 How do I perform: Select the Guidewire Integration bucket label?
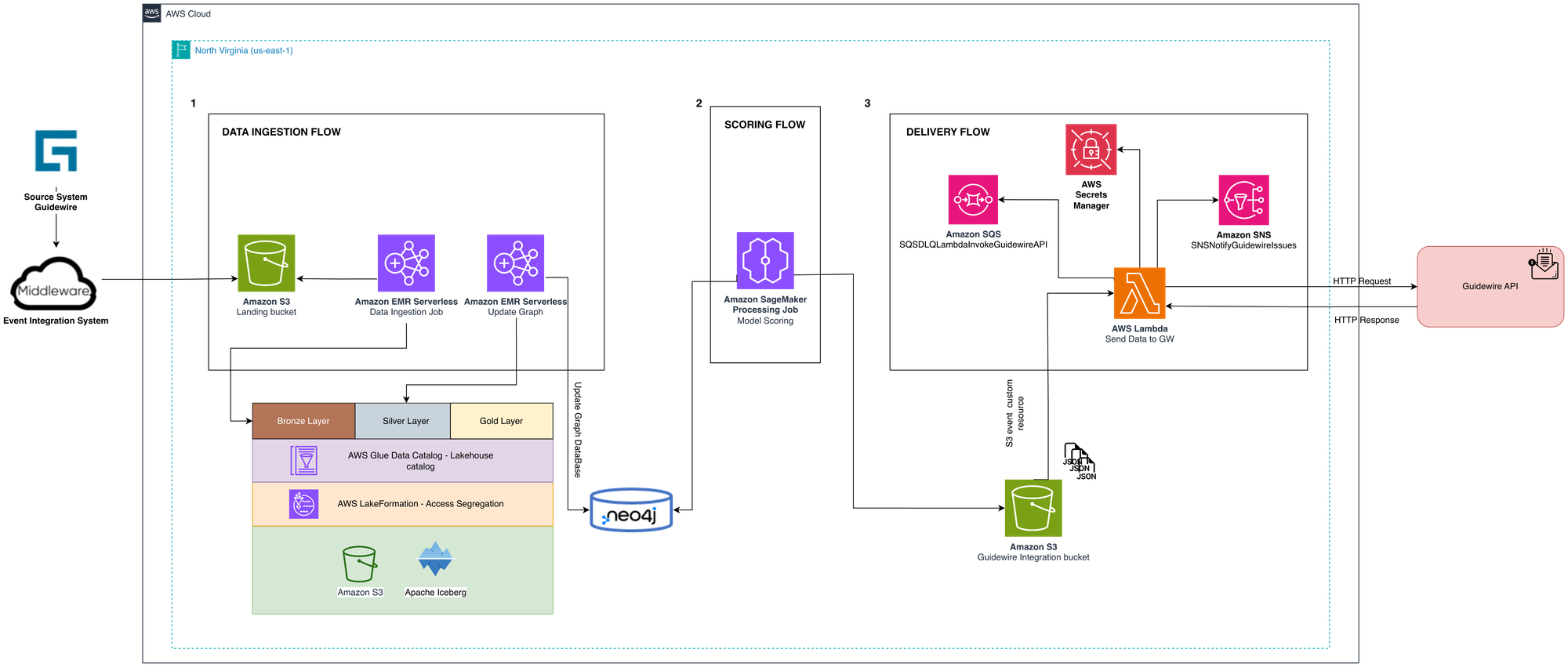tap(1033, 557)
